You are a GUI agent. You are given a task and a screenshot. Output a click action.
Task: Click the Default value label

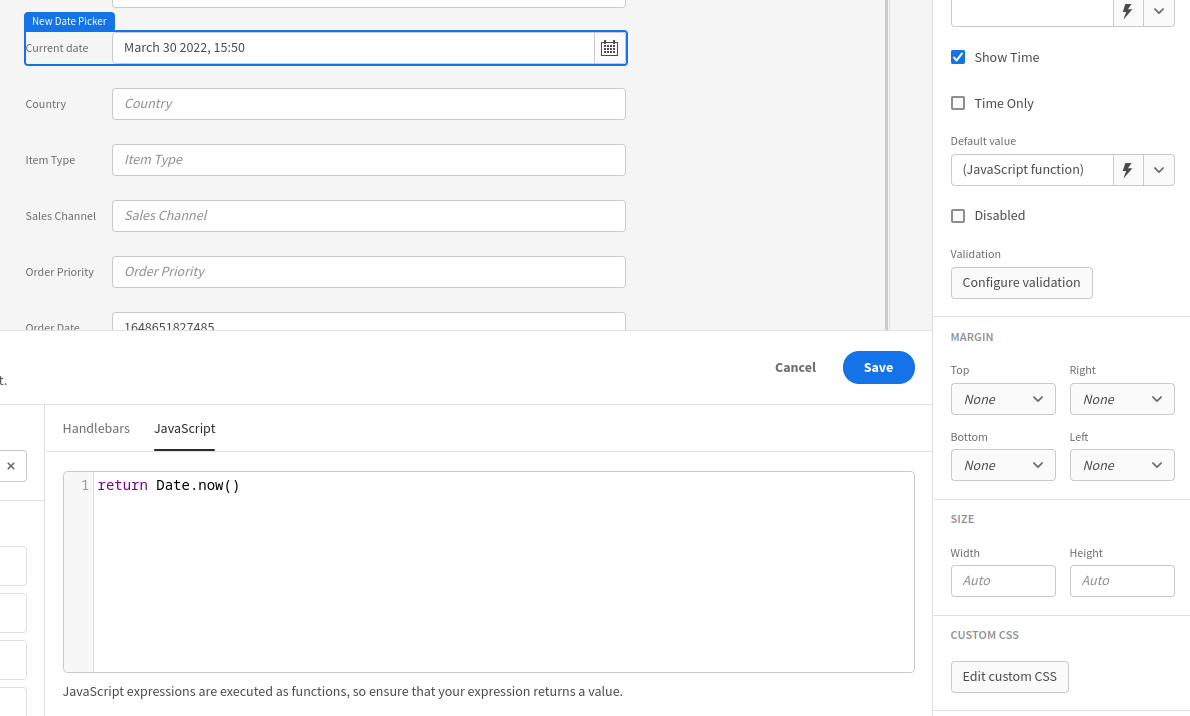point(983,141)
